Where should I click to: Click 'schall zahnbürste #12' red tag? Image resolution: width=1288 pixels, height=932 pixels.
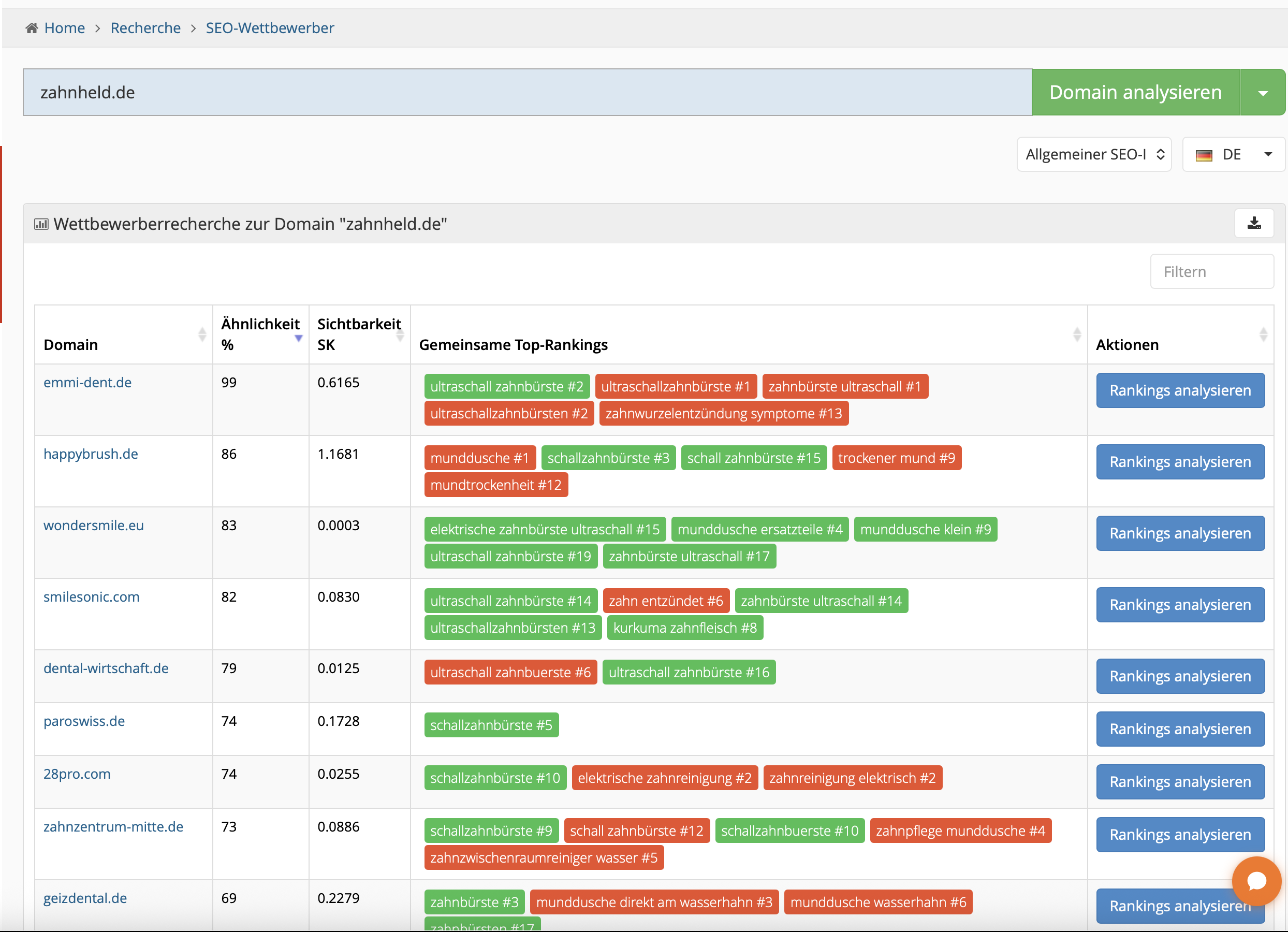point(637,832)
